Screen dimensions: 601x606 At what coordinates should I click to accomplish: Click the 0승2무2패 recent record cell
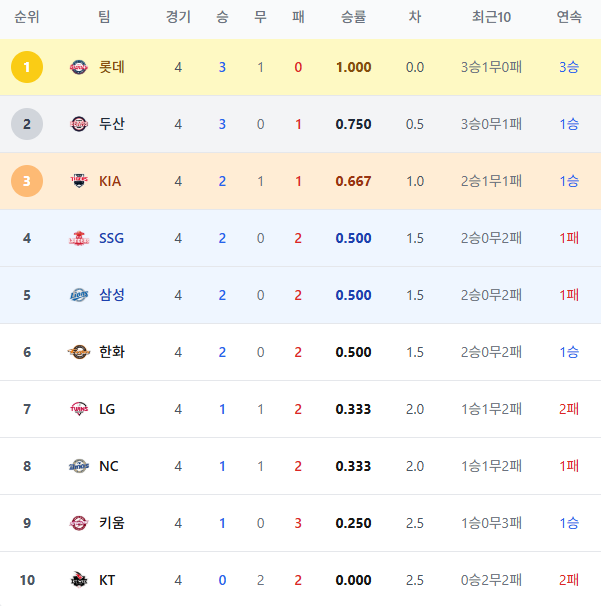491,580
